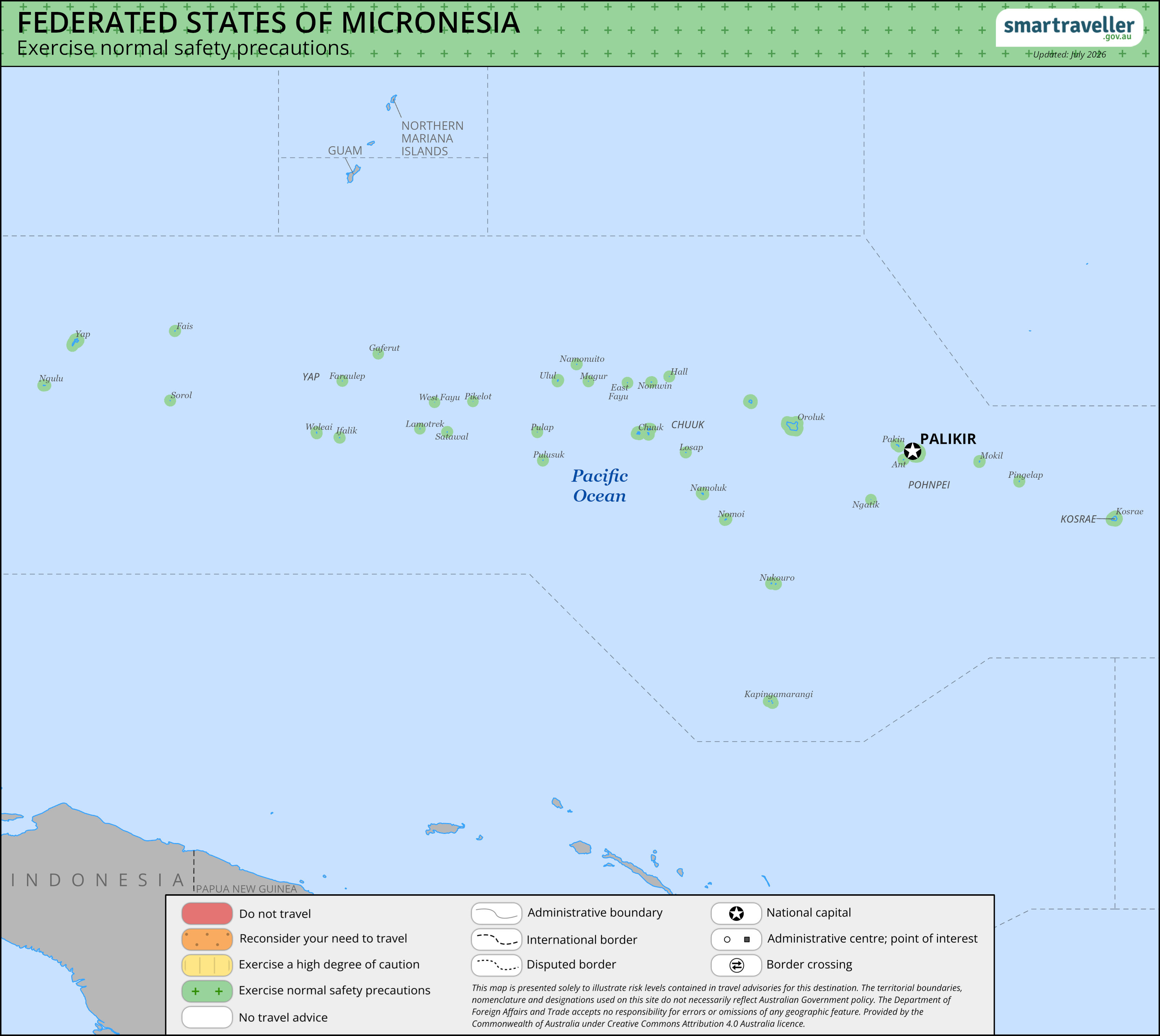The width and height of the screenshot is (1160, 1036).
Task: Click the East Fayu label
Action: click(x=619, y=392)
